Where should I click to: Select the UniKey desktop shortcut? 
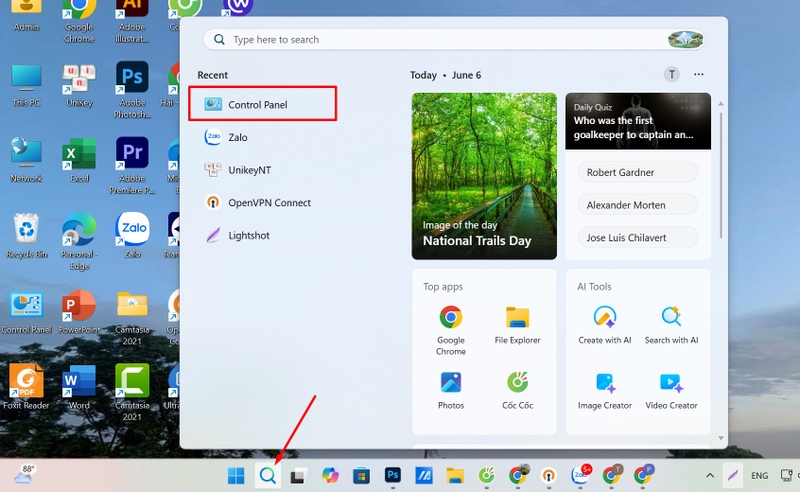(79, 86)
